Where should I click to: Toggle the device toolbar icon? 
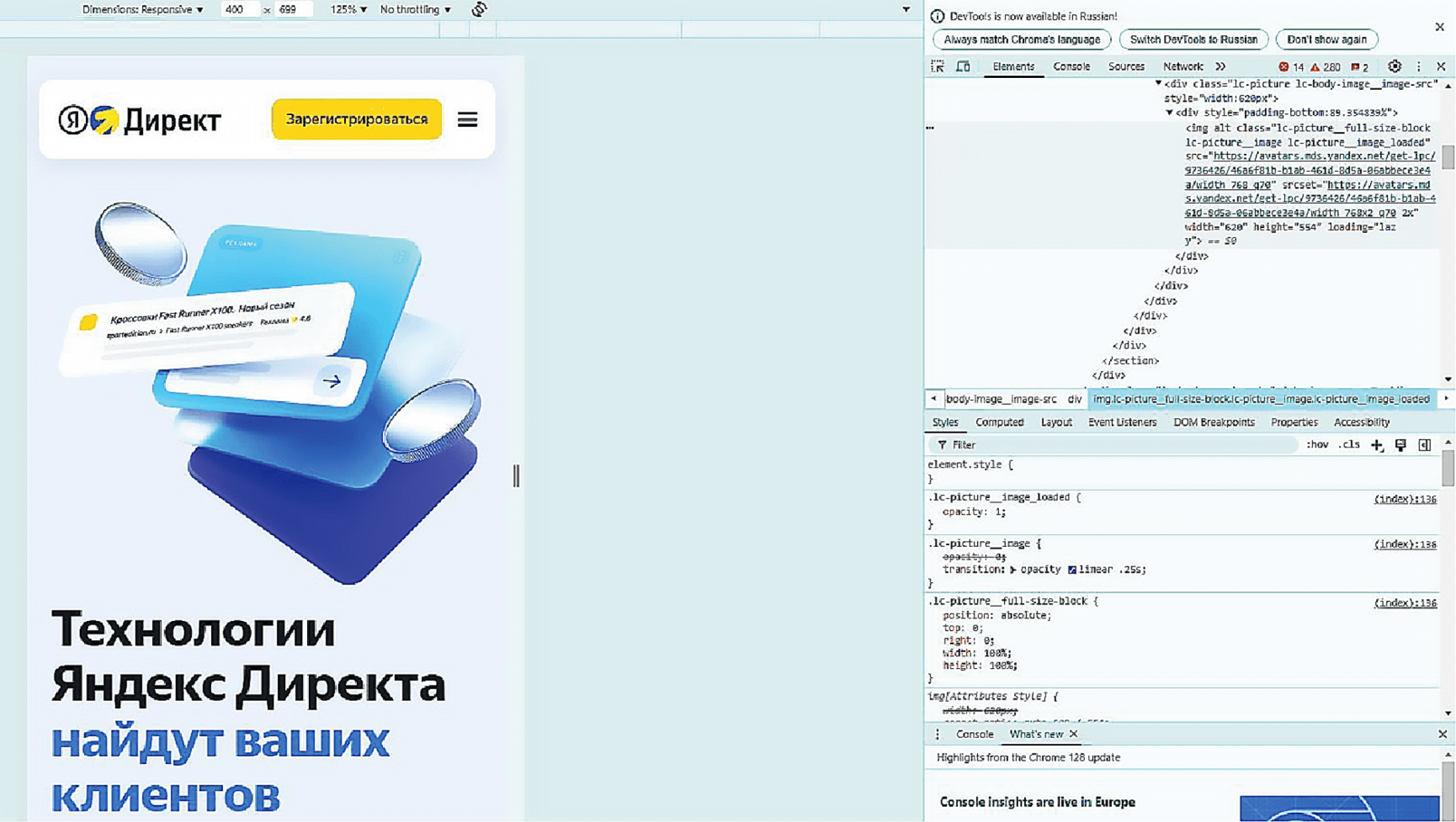pyautogui.click(x=963, y=66)
